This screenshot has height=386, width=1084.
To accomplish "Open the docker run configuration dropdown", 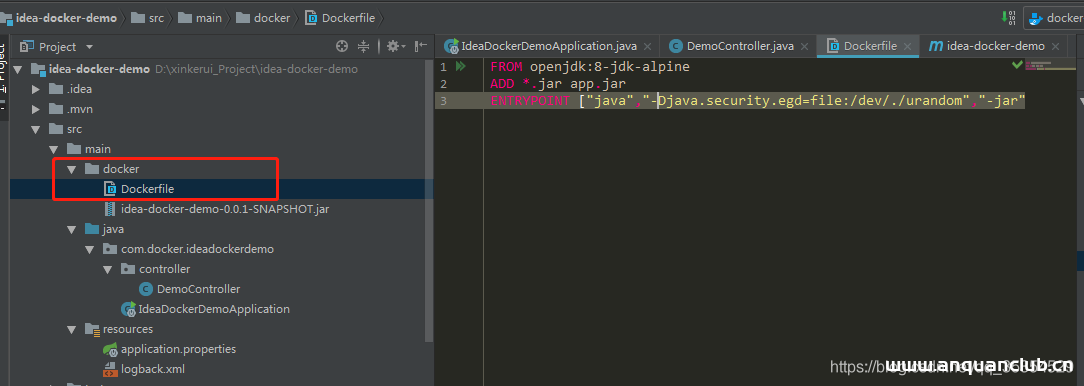I will (x=1054, y=18).
